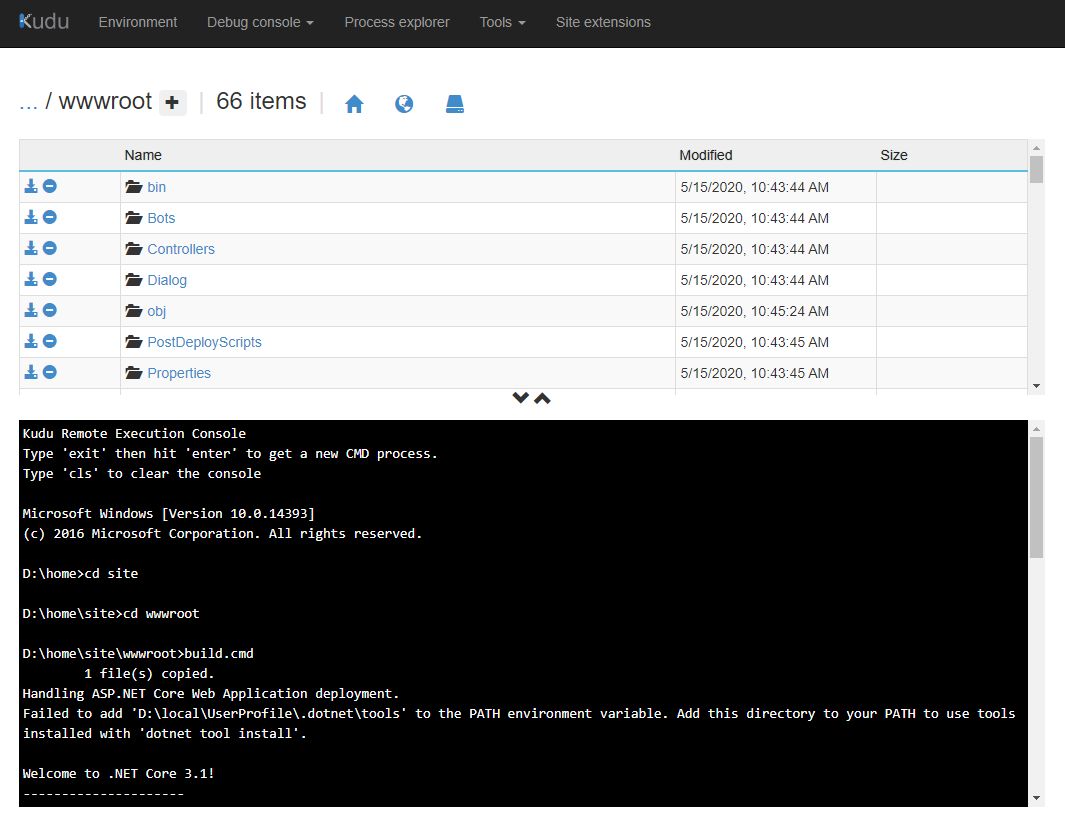Delete the PostDeployScripts folder

50,342
